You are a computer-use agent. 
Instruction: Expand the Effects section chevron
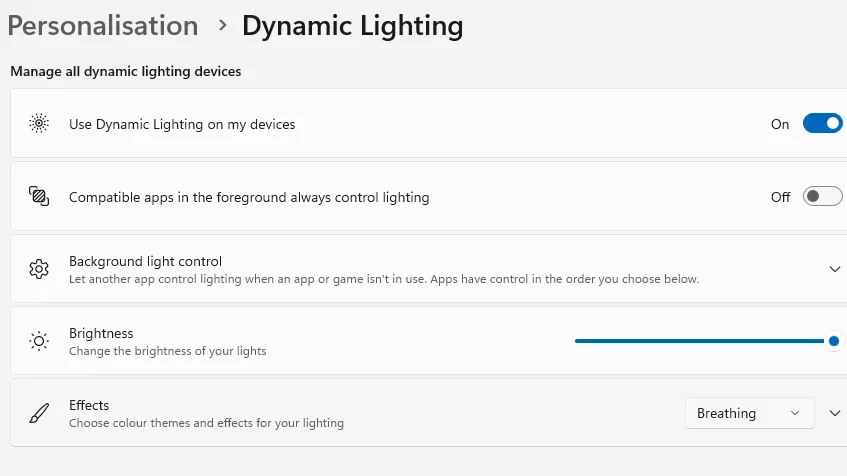(835, 413)
